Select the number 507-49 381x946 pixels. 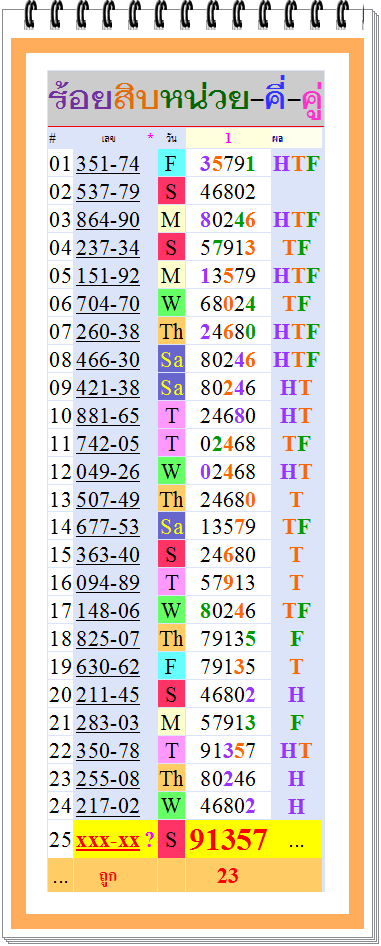click(x=108, y=499)
